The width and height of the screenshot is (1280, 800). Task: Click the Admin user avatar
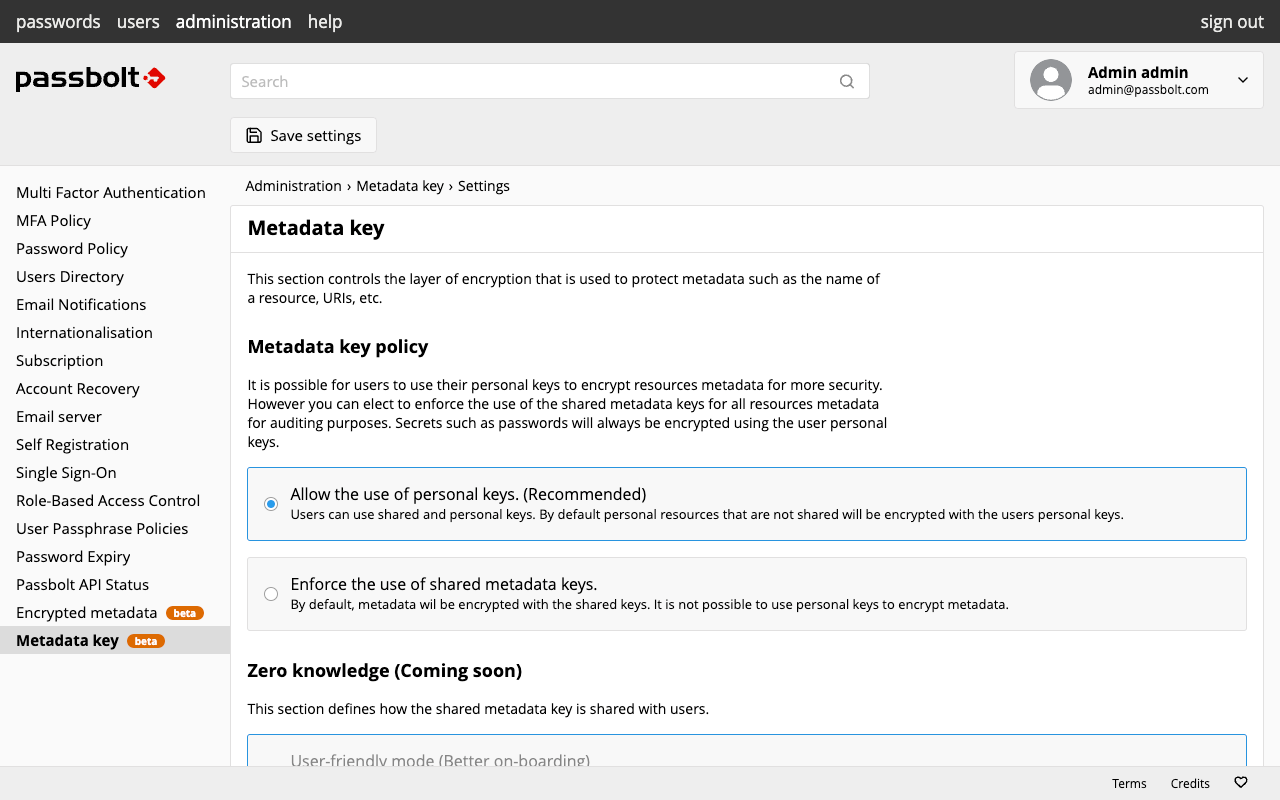(1051, 80)
